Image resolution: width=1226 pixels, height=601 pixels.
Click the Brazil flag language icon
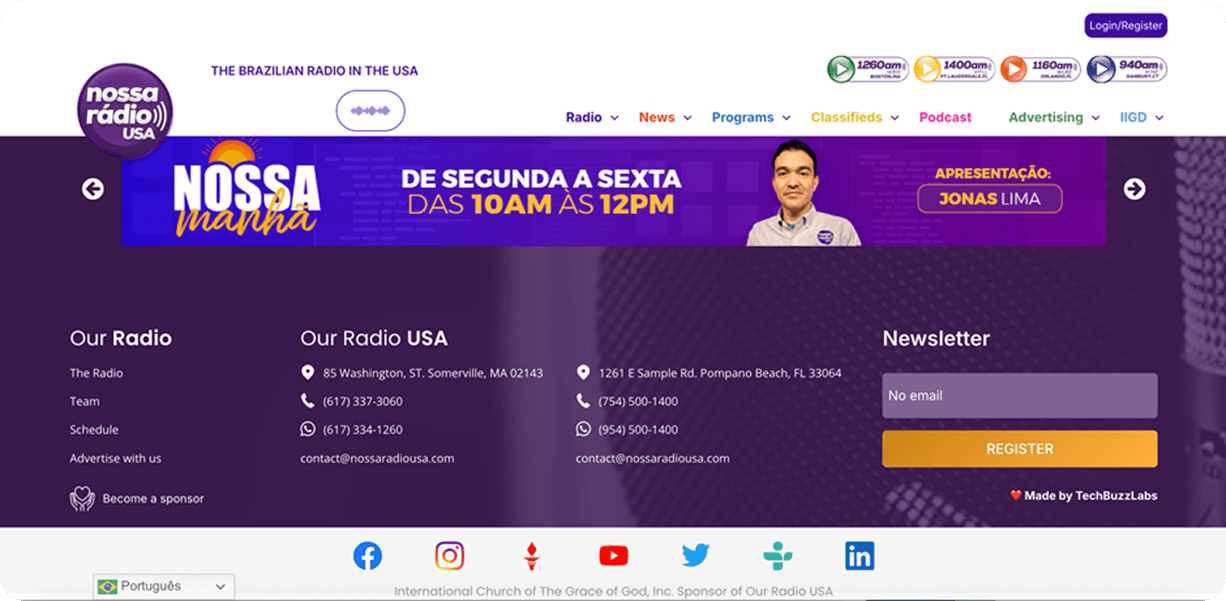[x=107, y=587]
